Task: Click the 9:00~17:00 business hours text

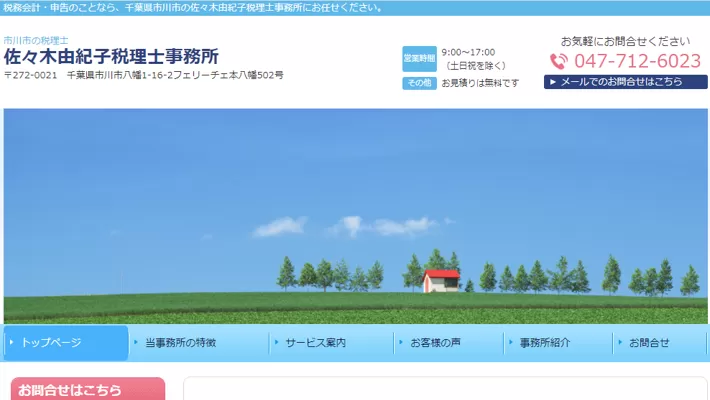Action: (468, 51)
